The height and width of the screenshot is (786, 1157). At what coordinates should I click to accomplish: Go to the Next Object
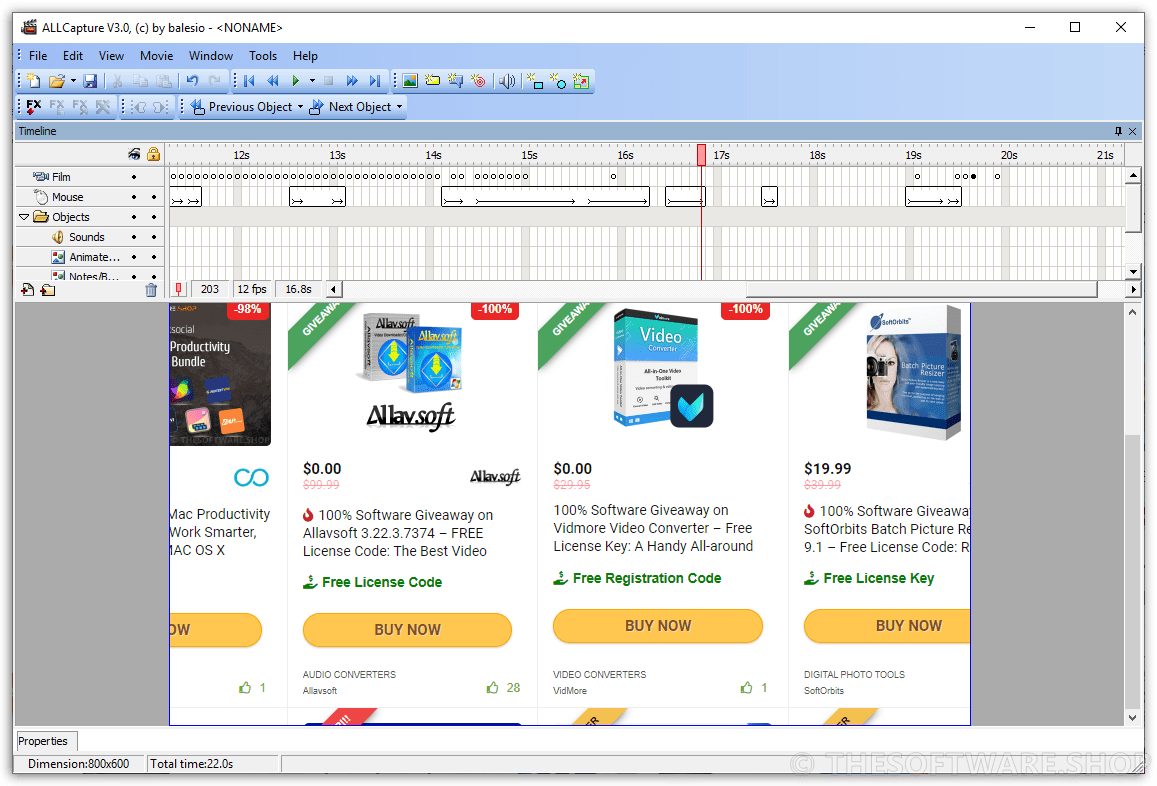[350, 106]
